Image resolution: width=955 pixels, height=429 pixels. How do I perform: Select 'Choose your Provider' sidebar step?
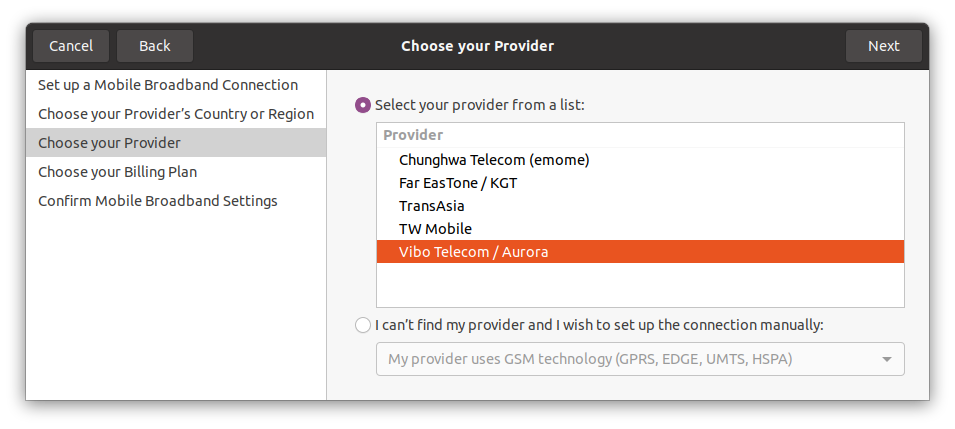pos(110,143)
